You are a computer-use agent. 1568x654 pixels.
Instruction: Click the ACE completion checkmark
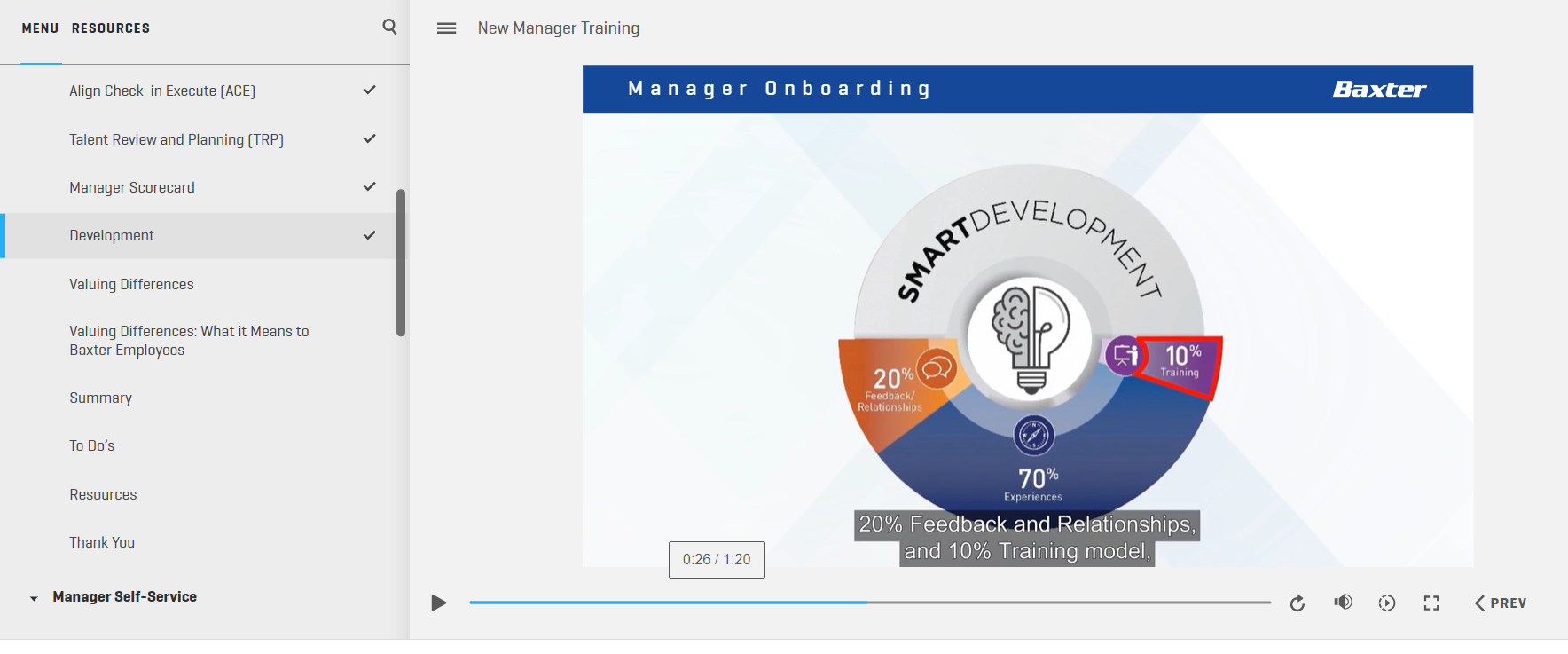pos(370,90)
